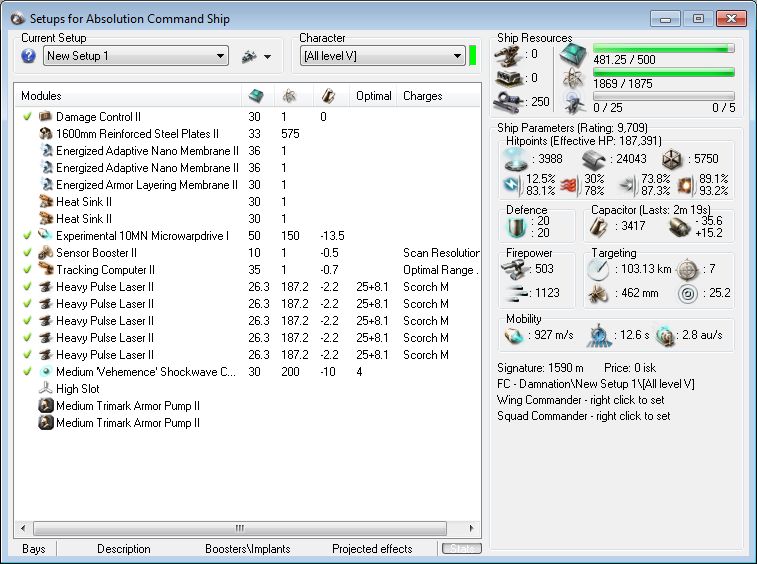The image size is (757, 564).
Task: Click the Medium 'Vehemence' Shockwave Charge module icon
Action: pos(45,372)
